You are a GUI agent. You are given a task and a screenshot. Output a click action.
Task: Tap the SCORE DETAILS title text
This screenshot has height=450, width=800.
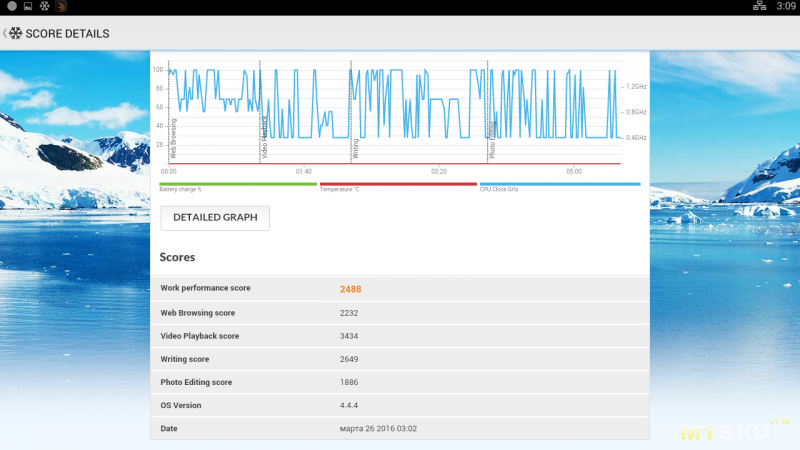[67, 34]
